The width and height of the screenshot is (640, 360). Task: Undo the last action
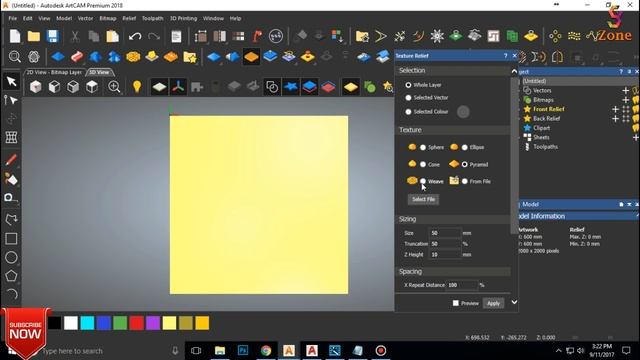coord(135,36)
